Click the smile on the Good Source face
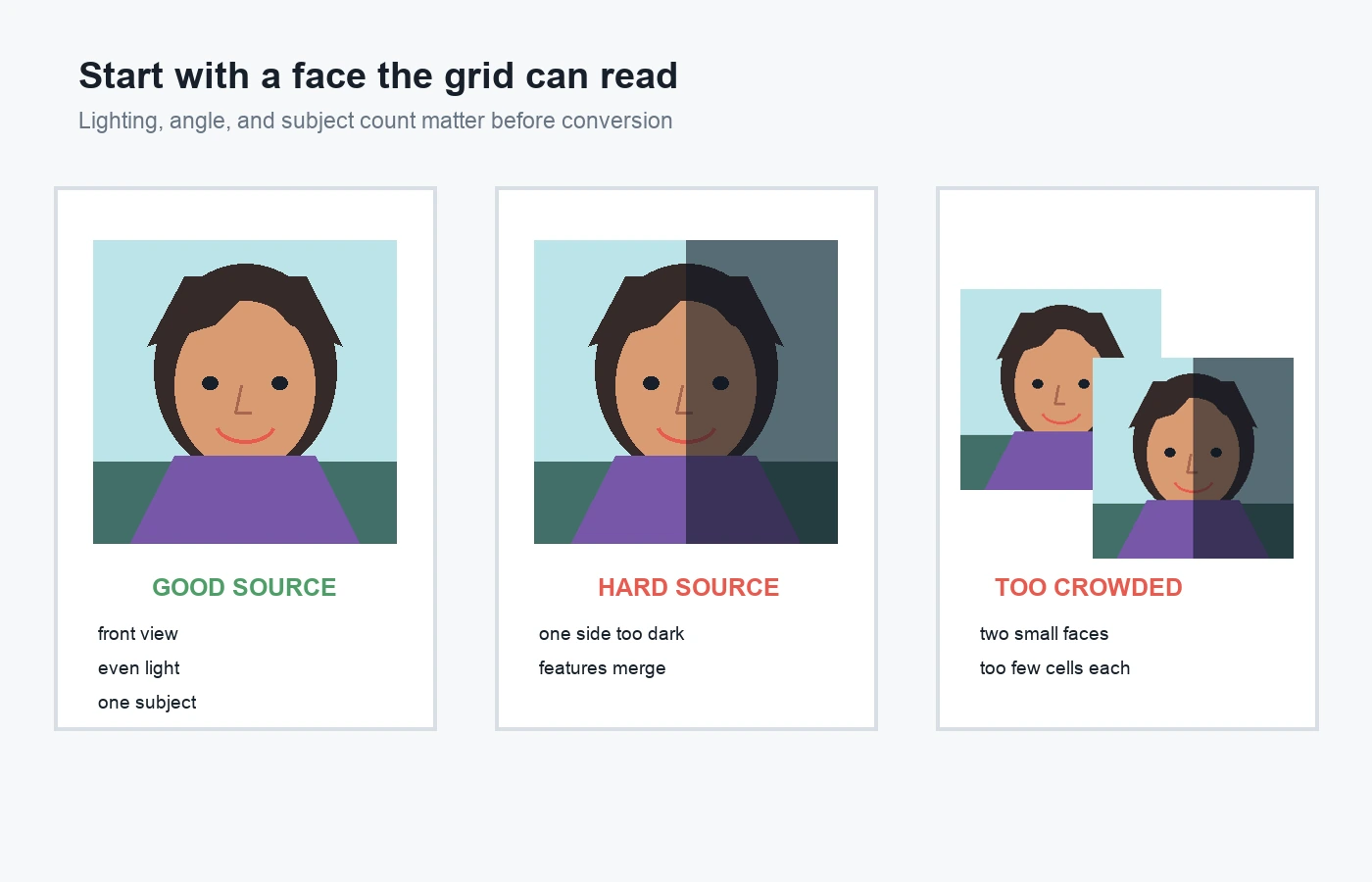Screen dimensions: 1372x882 tap(245, 434)
